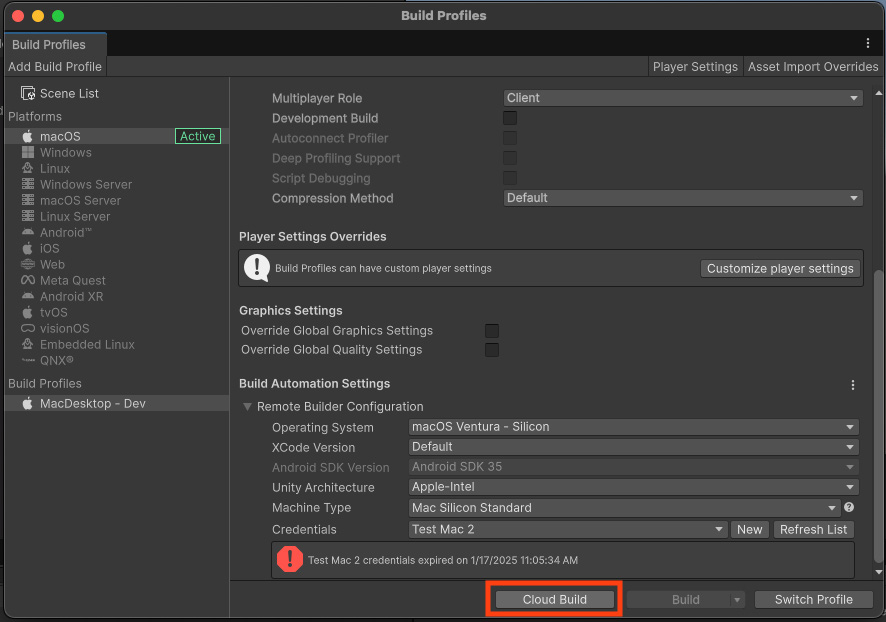Select the Embedded Linux icon
The image size is (886, 622).
pos(28,344)
